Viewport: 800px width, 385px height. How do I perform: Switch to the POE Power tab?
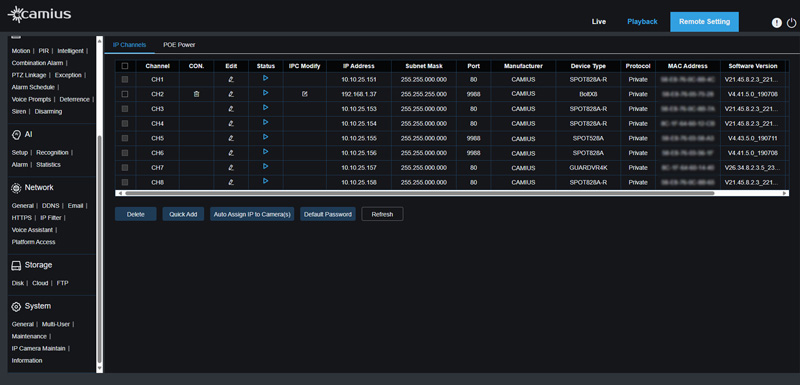(x=179, y=45)
